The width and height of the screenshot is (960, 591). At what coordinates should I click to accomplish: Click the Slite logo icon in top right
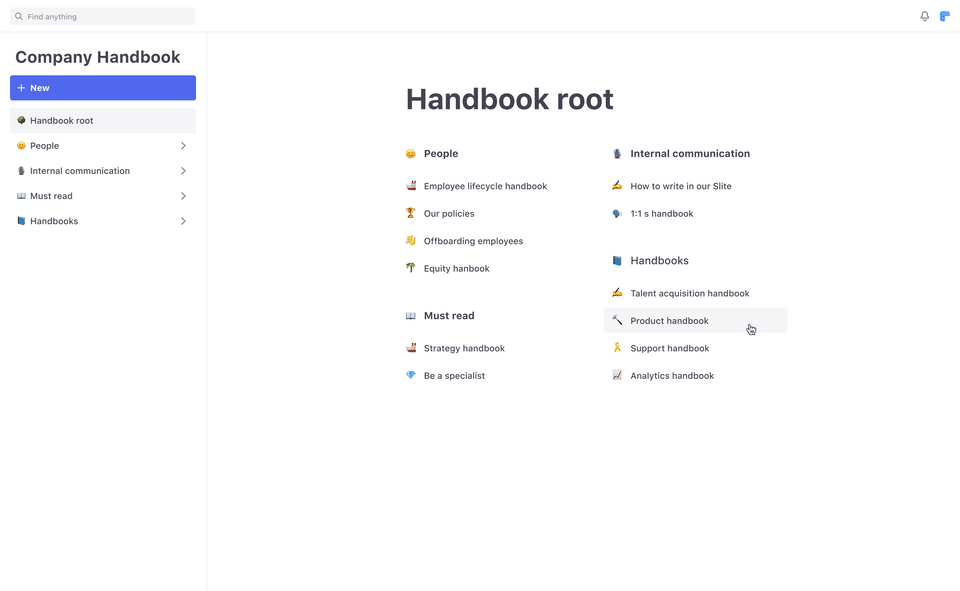[945, 16]
